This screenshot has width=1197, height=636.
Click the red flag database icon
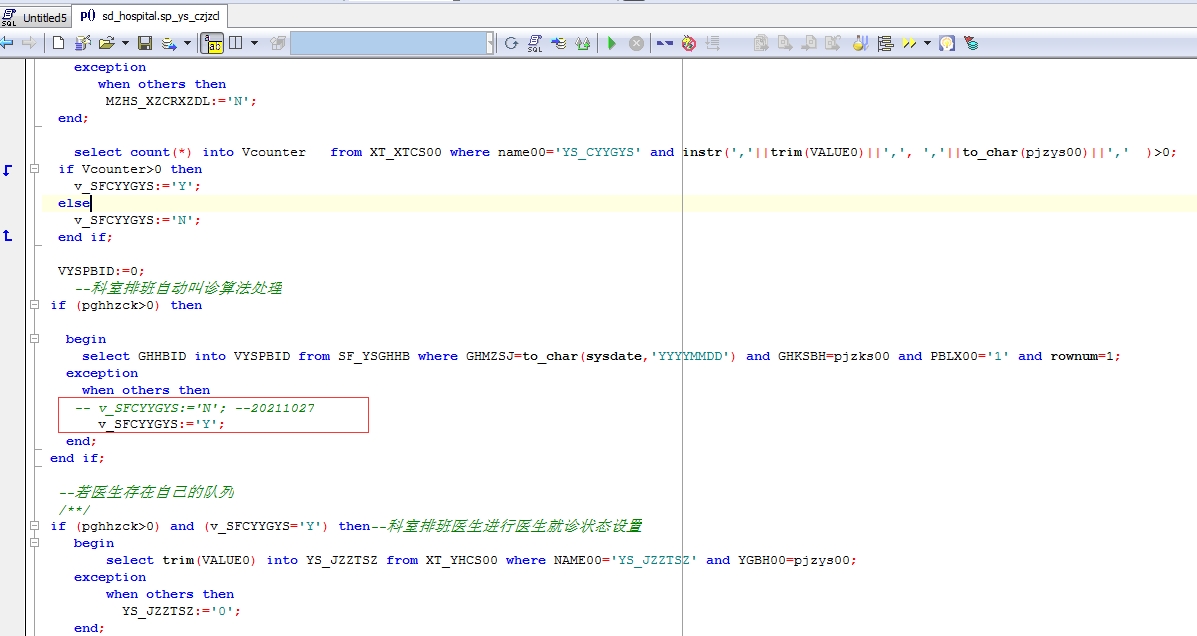pos(971,44)
